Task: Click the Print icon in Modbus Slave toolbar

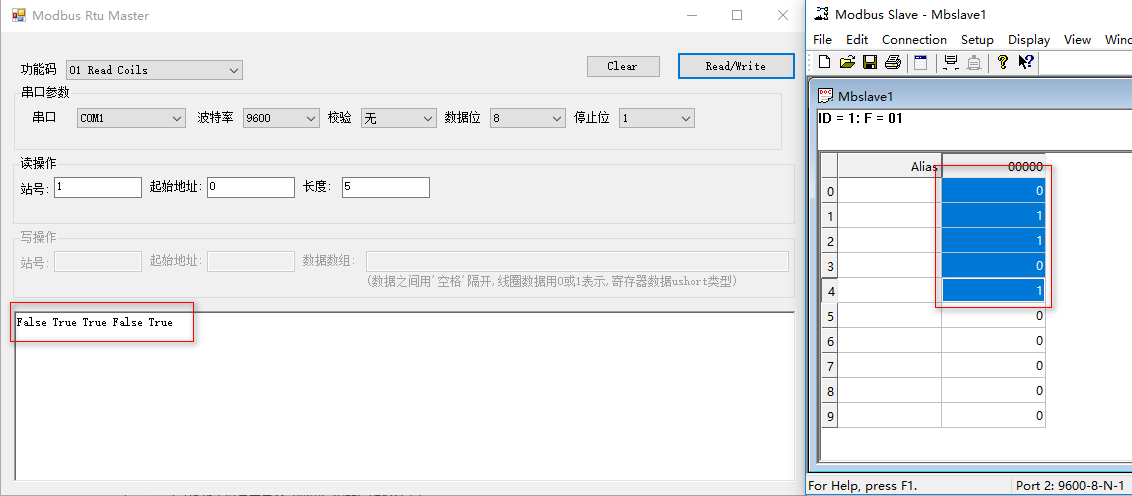Action: [893, 62]
